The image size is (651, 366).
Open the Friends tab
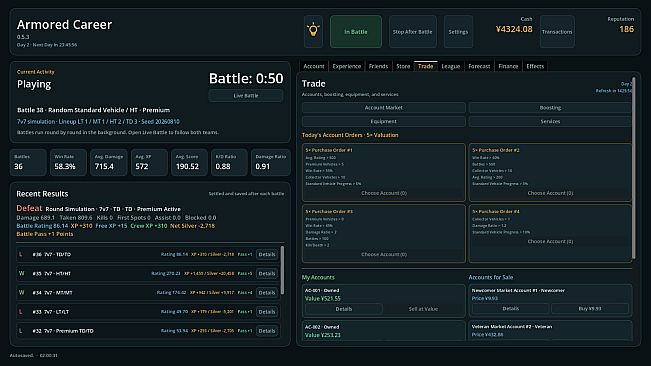coord(378,66)
